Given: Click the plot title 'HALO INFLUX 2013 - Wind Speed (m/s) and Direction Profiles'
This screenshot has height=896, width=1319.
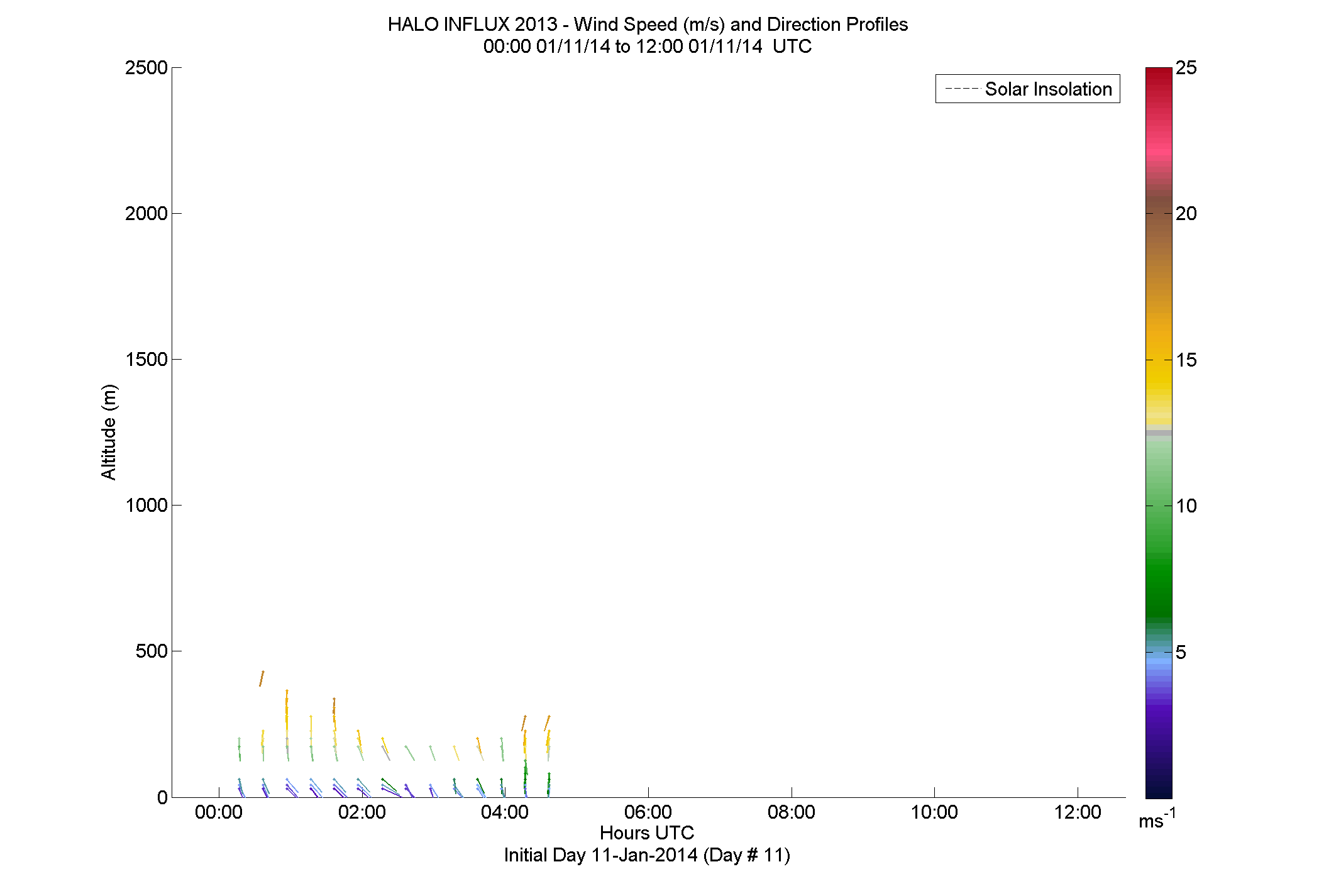Looking at the screenshot, I should tap(648, 25).
